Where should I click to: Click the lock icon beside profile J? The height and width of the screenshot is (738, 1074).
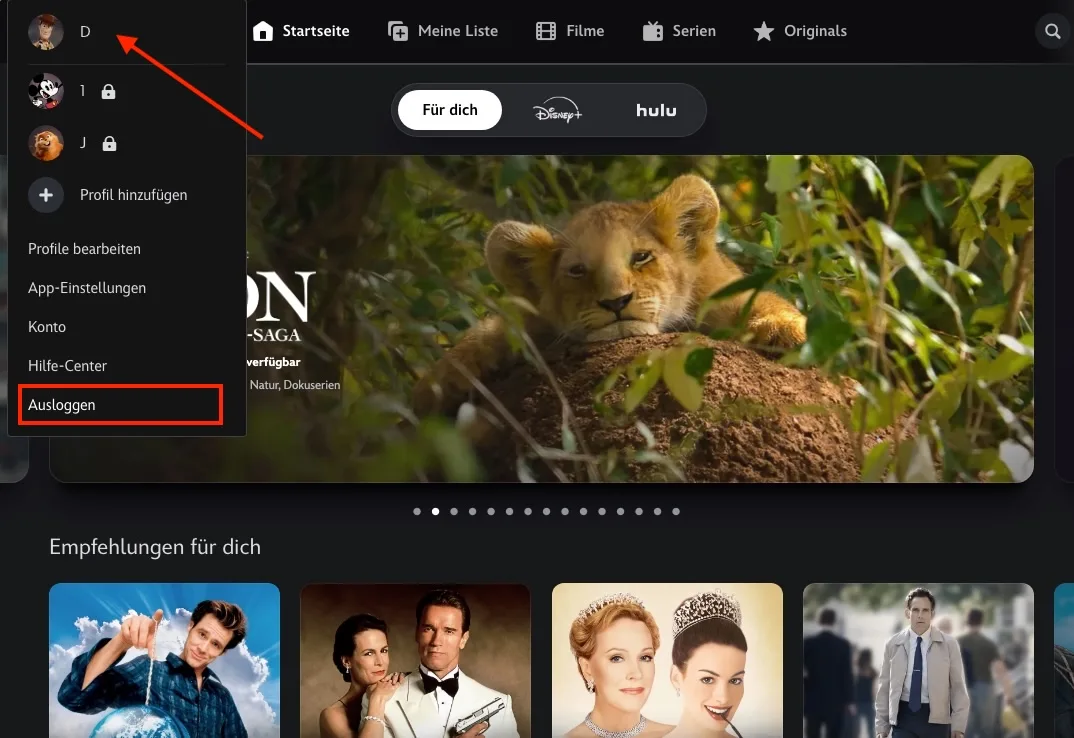(x=109, y=143)
